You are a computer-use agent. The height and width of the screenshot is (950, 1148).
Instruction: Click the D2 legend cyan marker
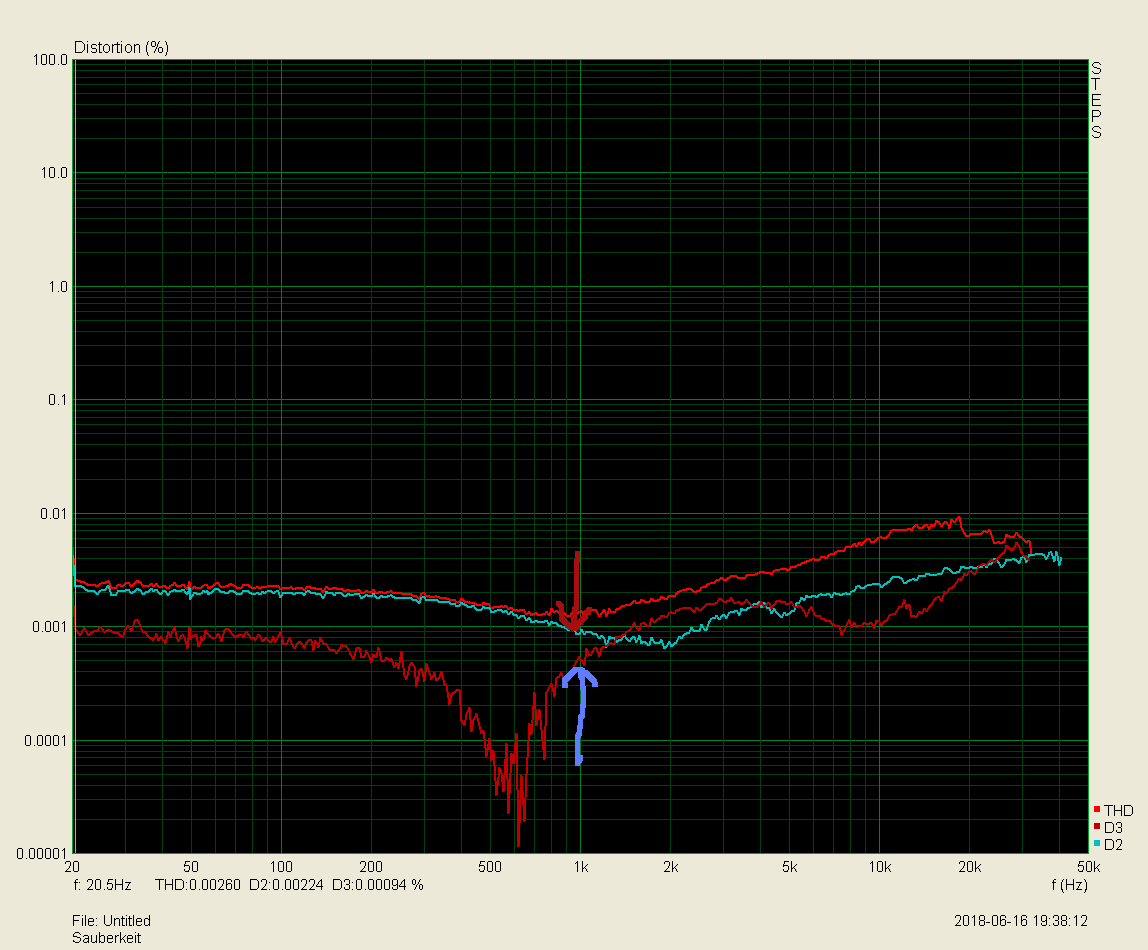tap(1097, 843)
